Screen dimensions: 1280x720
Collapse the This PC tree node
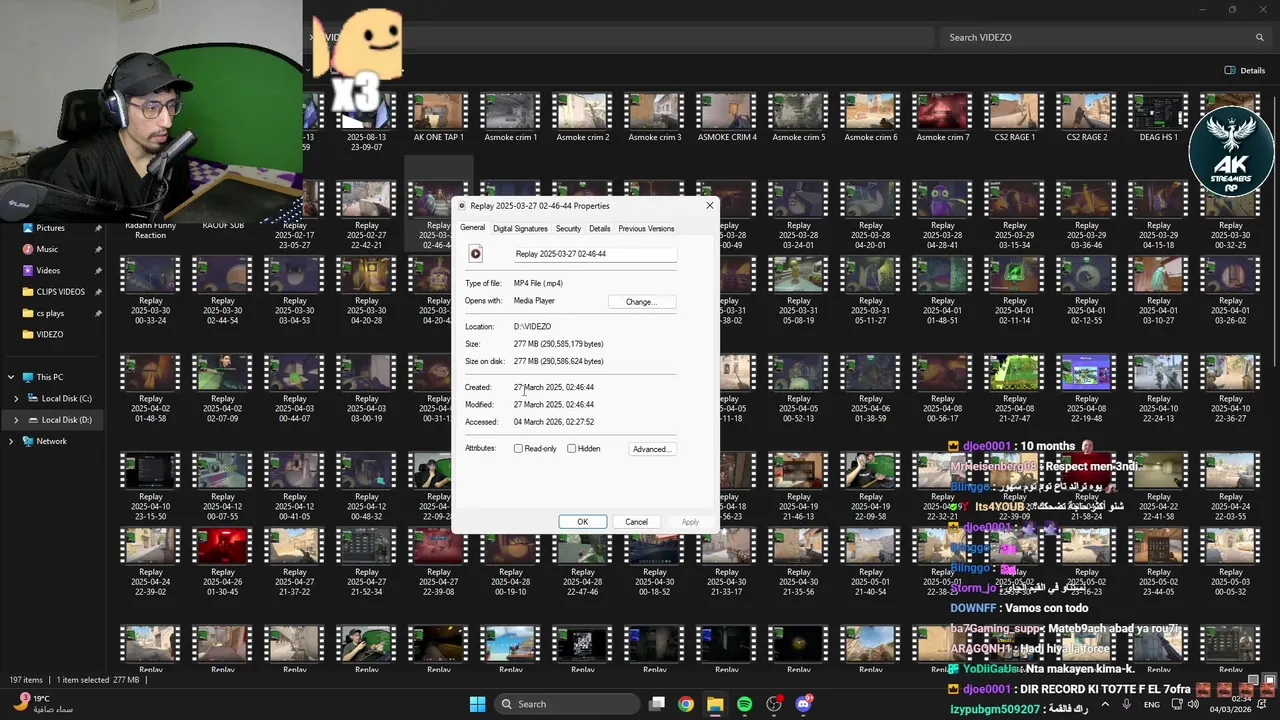click(x=11, y=377)
